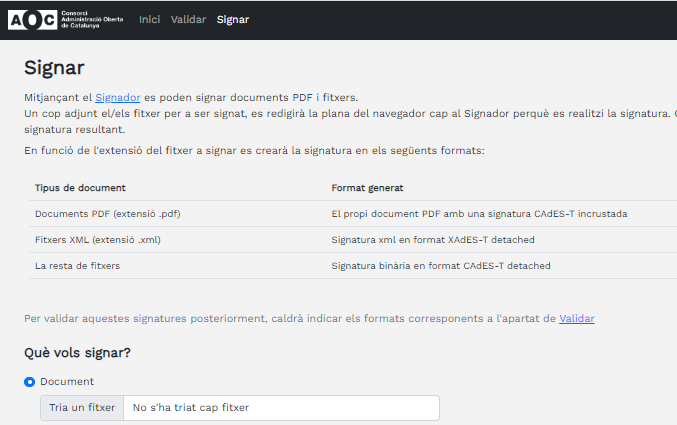This screenshot has width=677, height=425.
Task: Select the Fitxers XML table row
Action: pyautogui.click(x=353, y=240)
